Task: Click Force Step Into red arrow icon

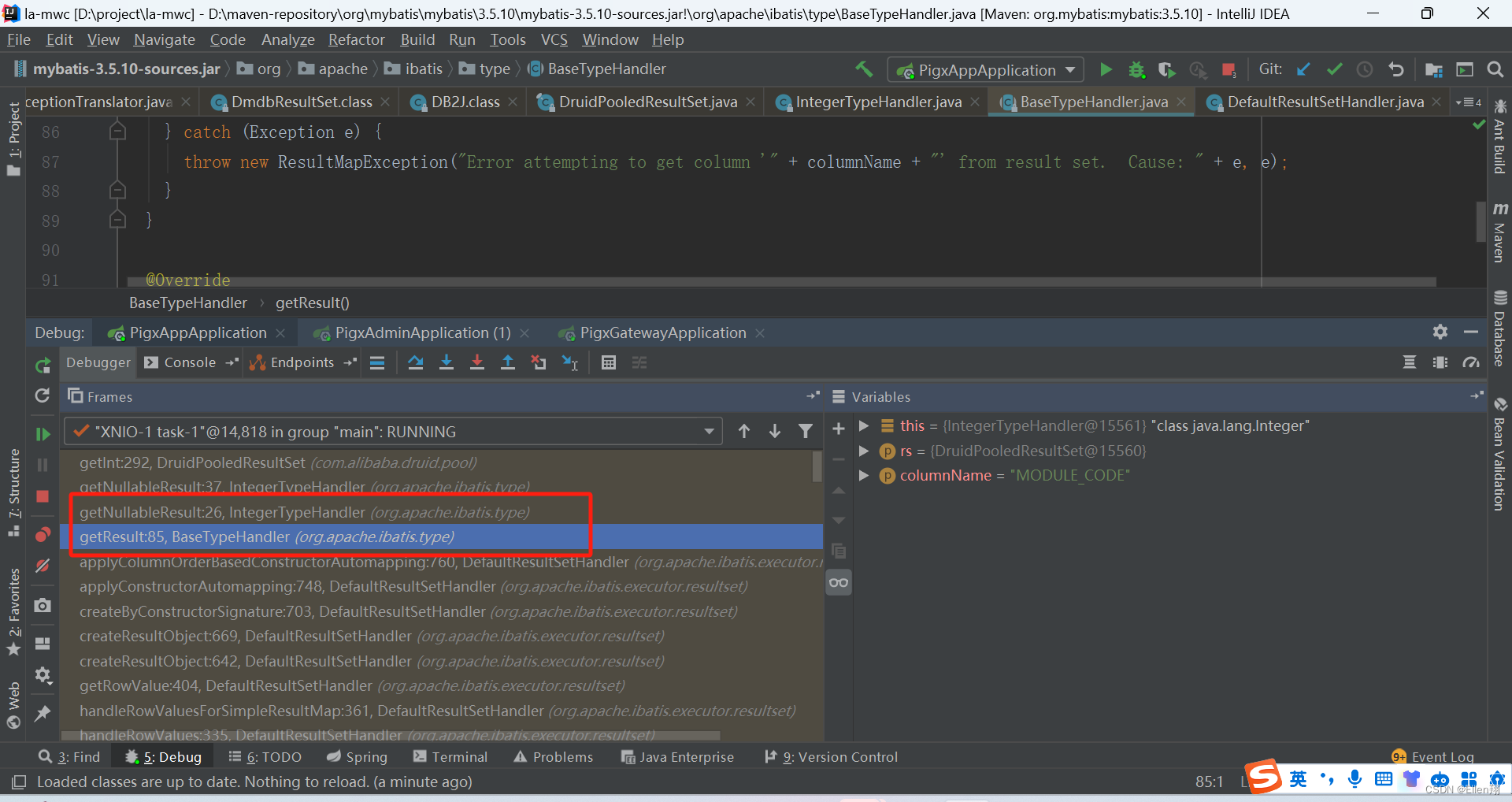Action: click(x=477, y=362)
